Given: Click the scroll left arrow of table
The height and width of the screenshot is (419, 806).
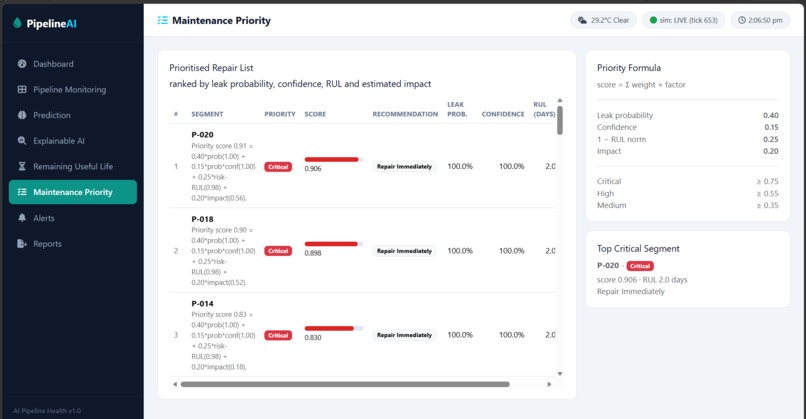Looking at the screenshot, I should tap(175, 384).
